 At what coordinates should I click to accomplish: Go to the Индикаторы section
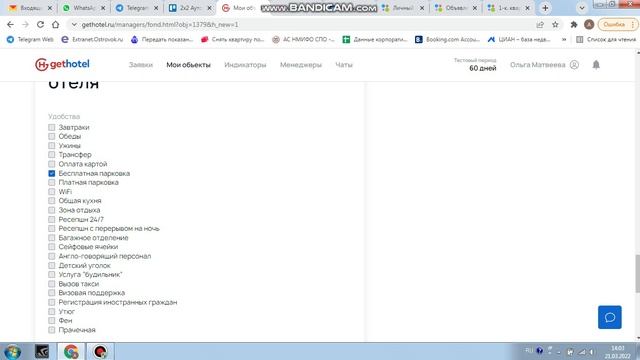pyautogui.click(x=245, y=64)
